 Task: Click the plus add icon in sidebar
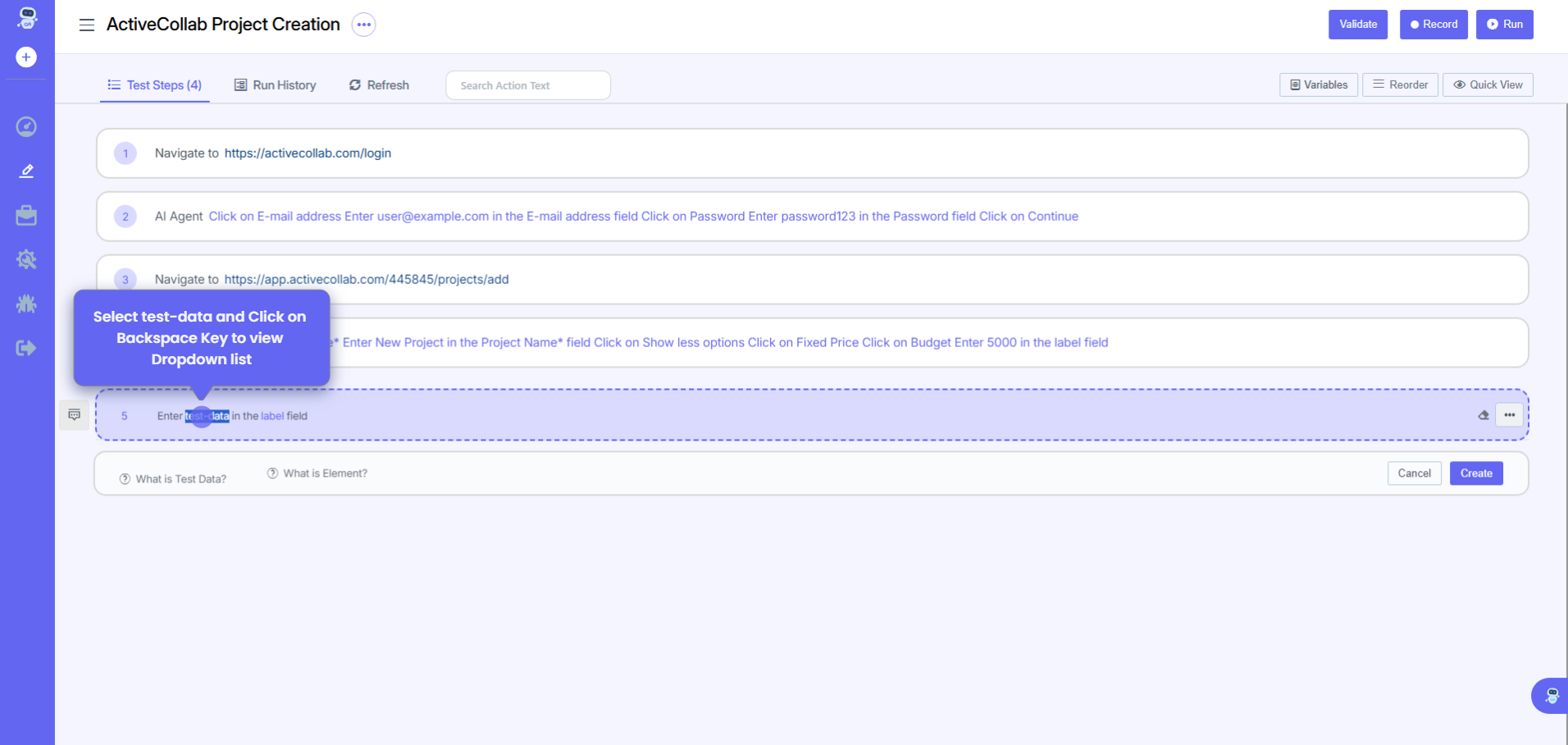pos(26,57)
